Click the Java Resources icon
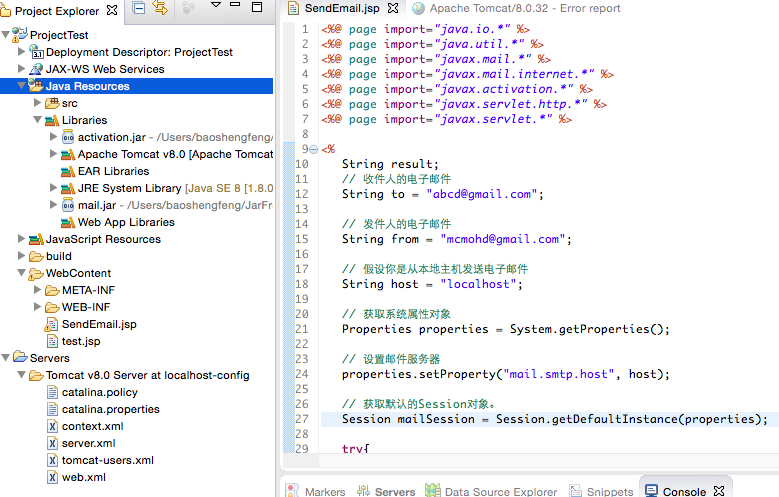 tap(36, 85)
